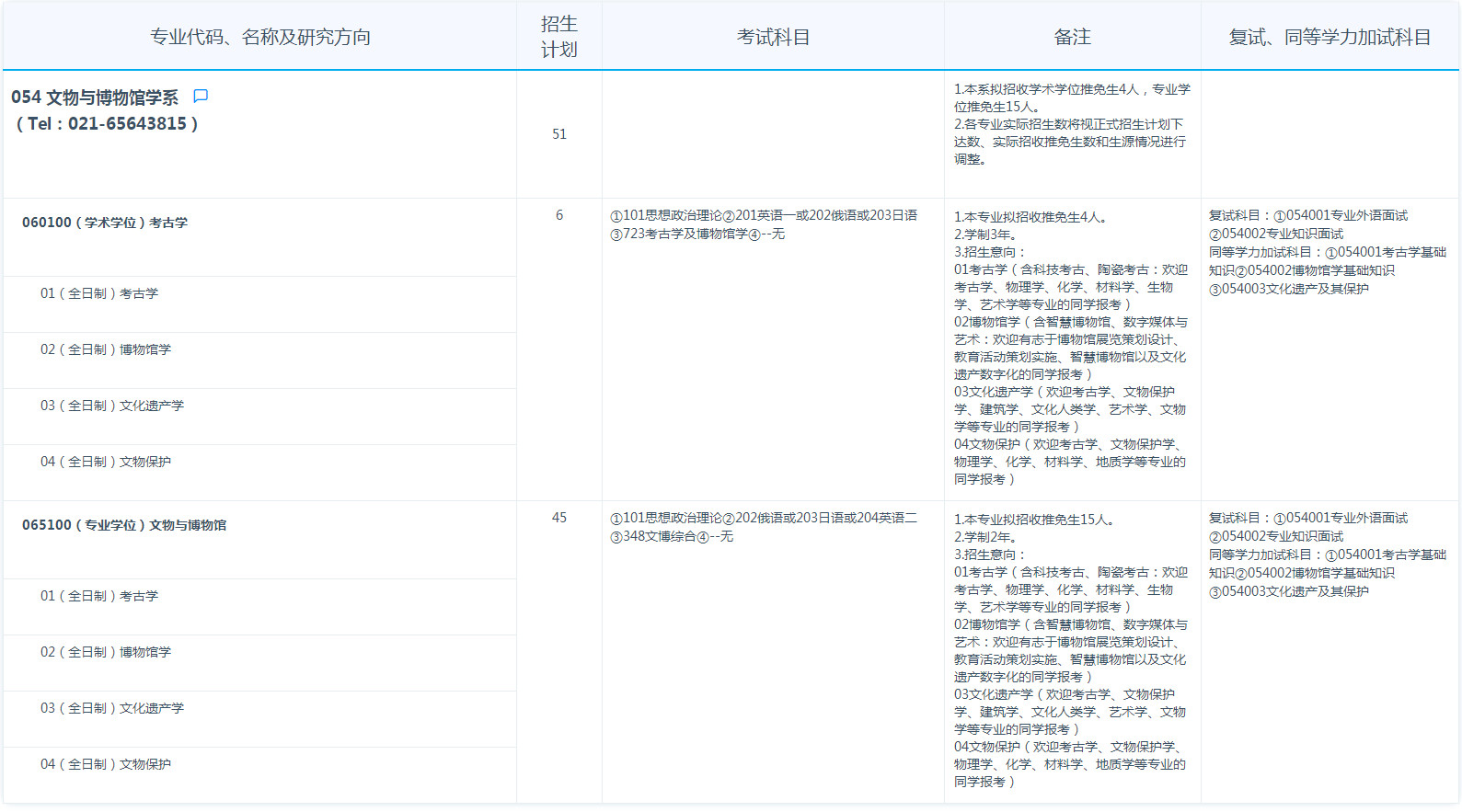Select direction 01 考古学 under major 065100
The height and width of the screenshot is (812, 1462).
pyautogui.click(x=99, y=596)
